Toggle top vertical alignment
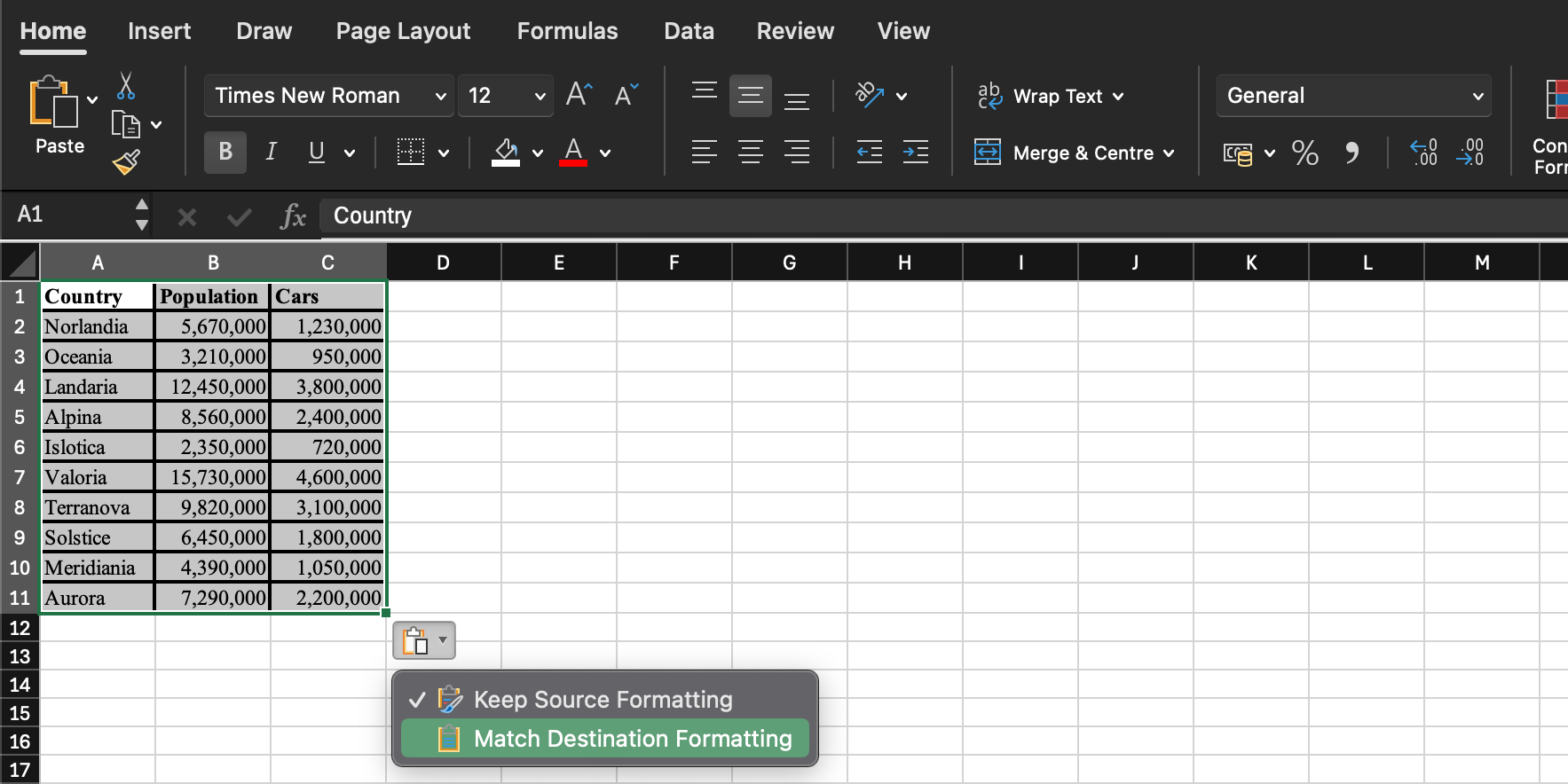Image resolution: width=1568 pixels, height=784 pixels. (705, 91)
